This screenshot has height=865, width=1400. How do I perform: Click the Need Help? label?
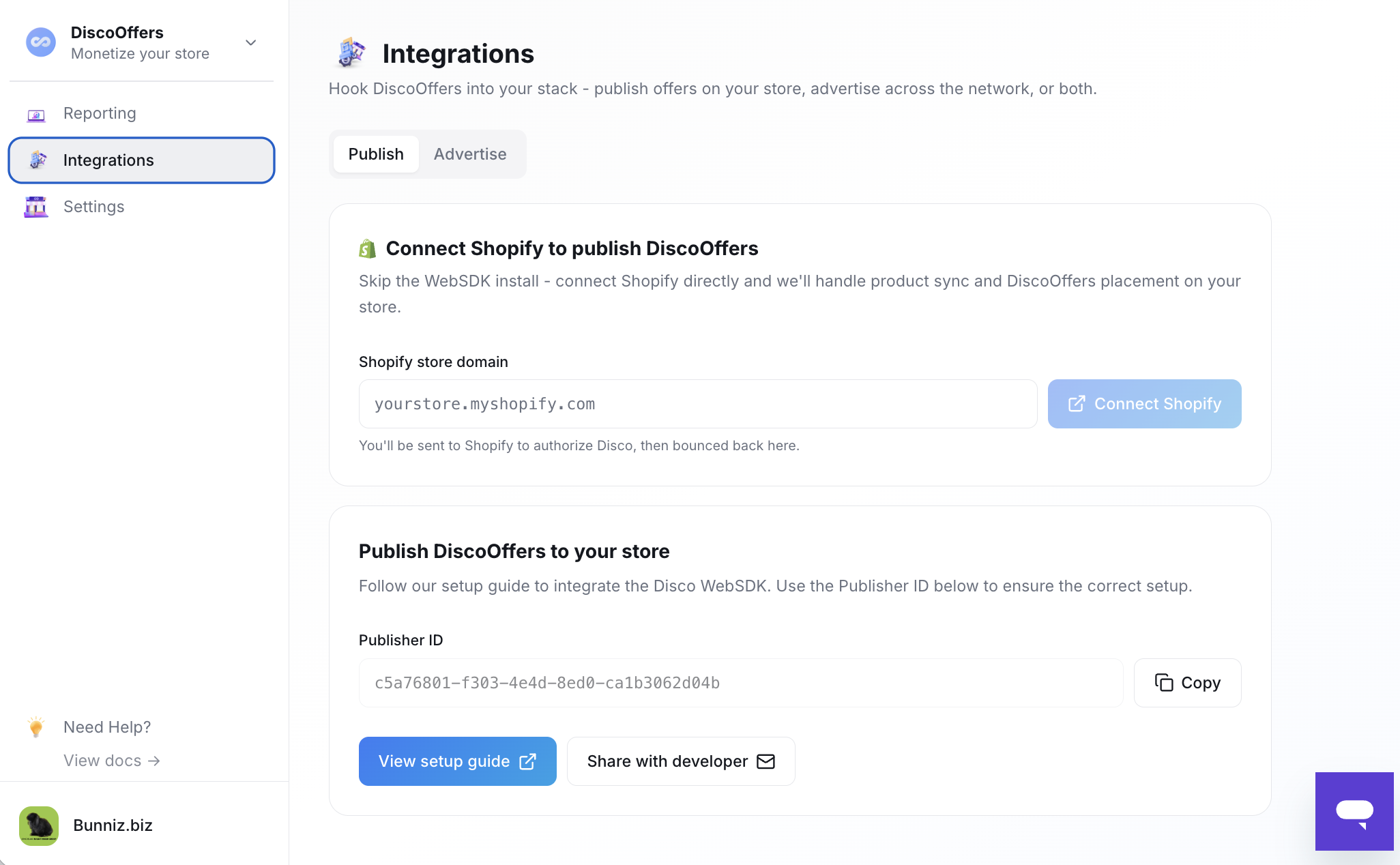click(x=107, y=727)
